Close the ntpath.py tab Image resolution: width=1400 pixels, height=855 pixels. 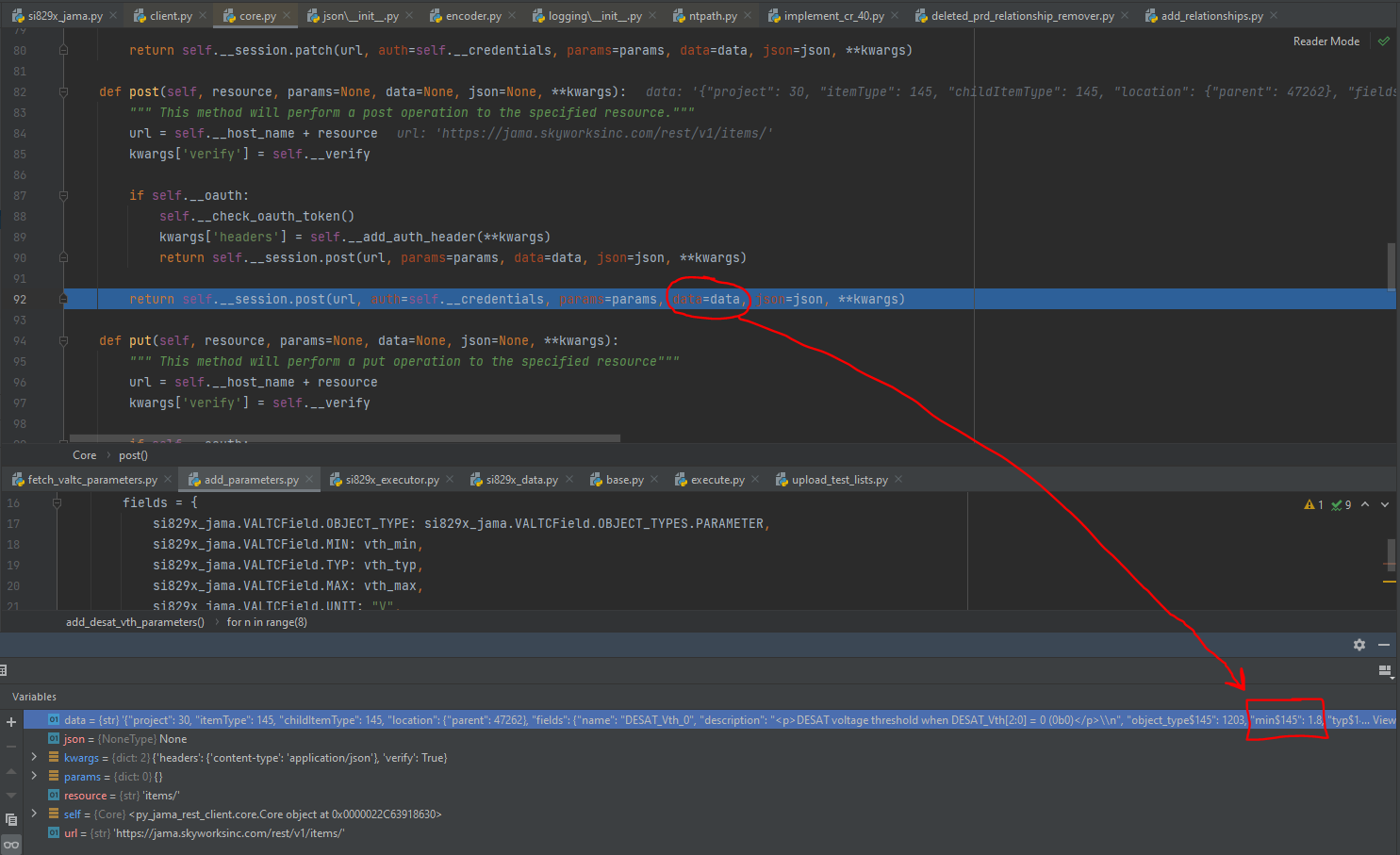tap(748, 16)
